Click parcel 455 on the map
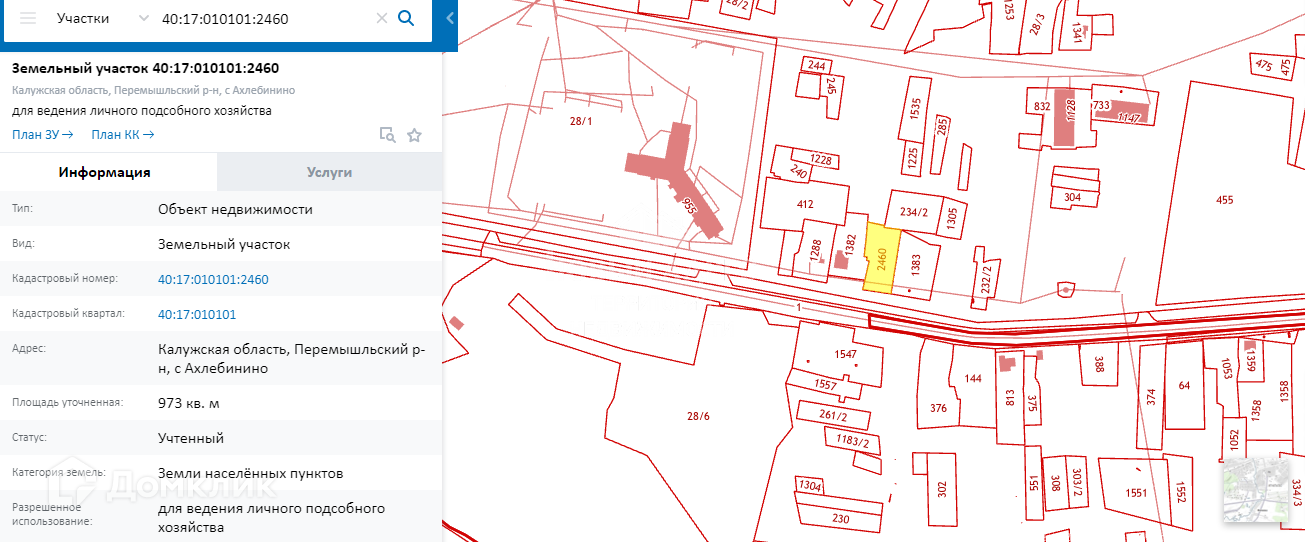Image resolution: width=1305 pixels, height=542 pixels. (1225, 200)
